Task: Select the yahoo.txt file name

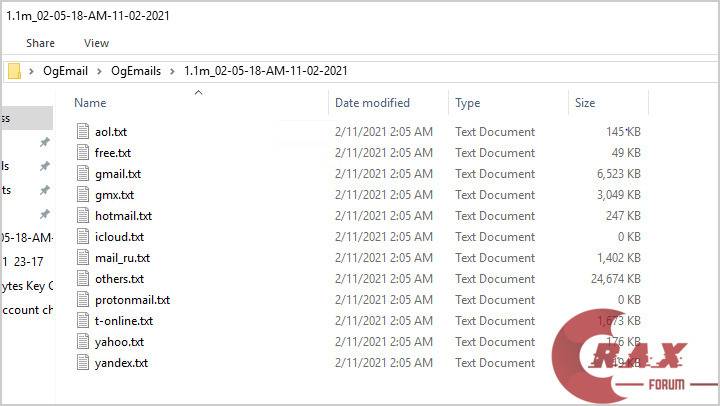Action: pyautogui.click(x=119, y=342)
